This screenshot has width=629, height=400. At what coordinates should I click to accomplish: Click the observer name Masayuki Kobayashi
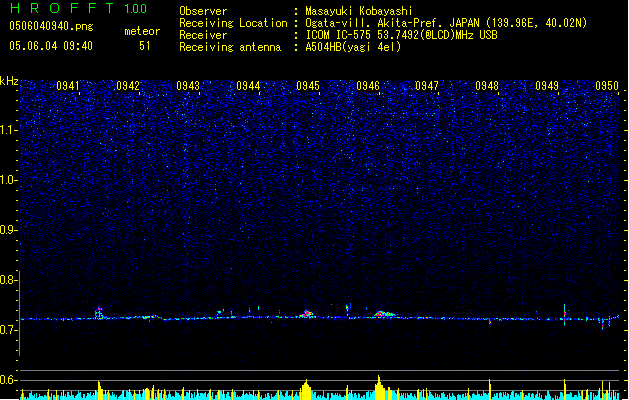tap(359, 11)
